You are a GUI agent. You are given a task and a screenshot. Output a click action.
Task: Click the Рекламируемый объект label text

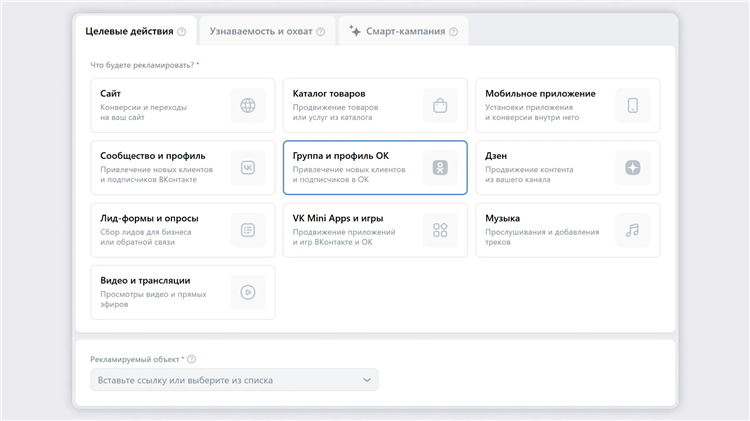(x=134, y=359)
